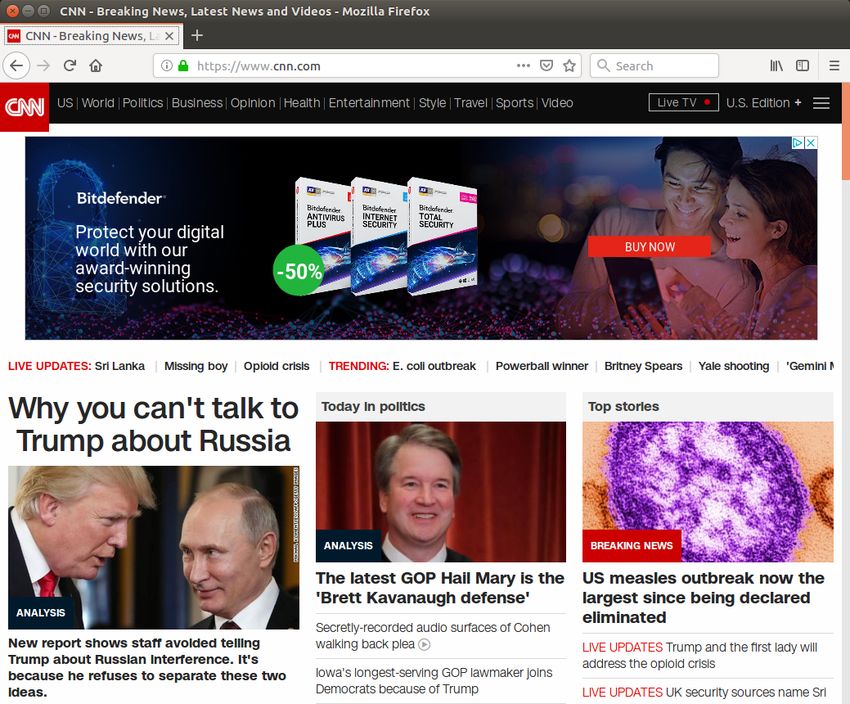
Task: Open site information icon in address bar
Action: pyautogui.click(x=167, y=66)
